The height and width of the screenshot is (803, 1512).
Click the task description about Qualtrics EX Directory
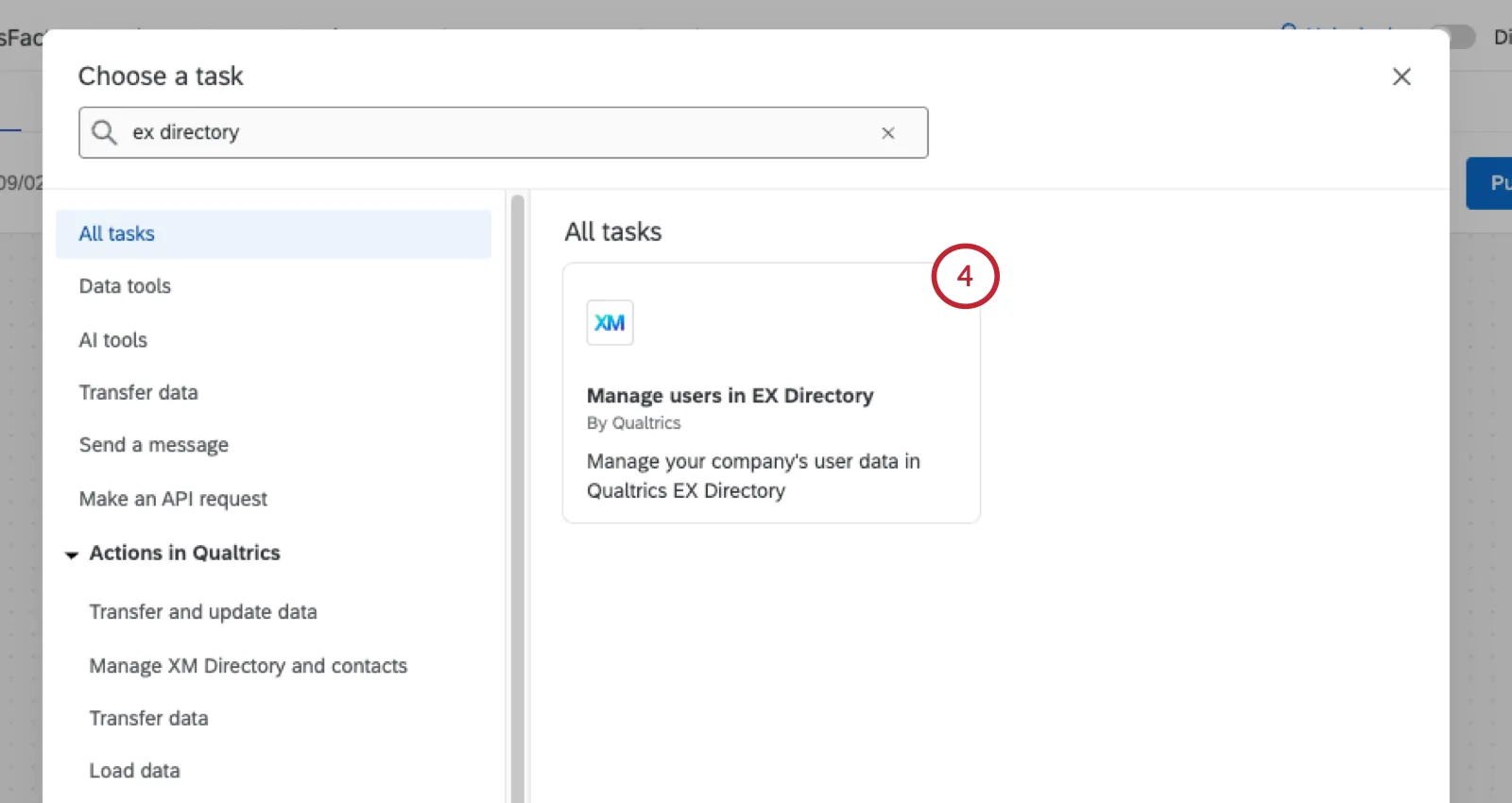click(753, 476)
